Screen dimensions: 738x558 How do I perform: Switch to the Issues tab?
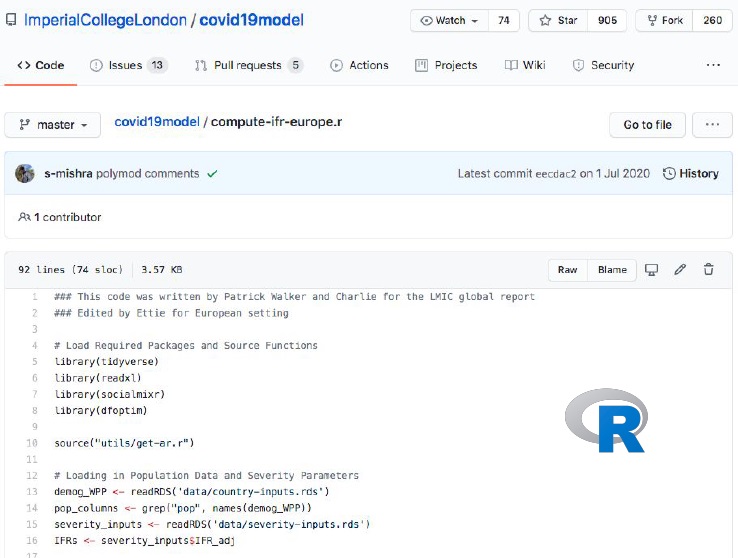(x=127, y=65)
